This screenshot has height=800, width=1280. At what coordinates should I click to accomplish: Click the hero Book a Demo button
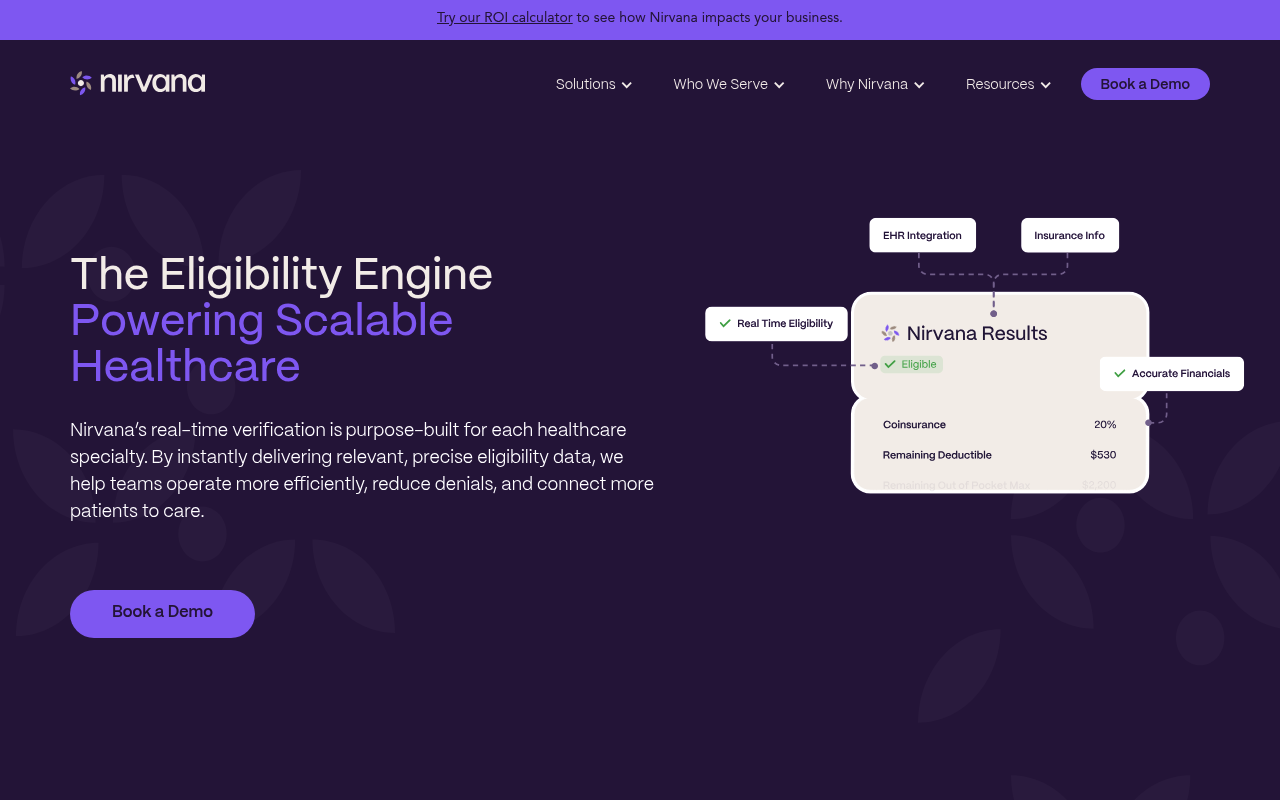162,613
